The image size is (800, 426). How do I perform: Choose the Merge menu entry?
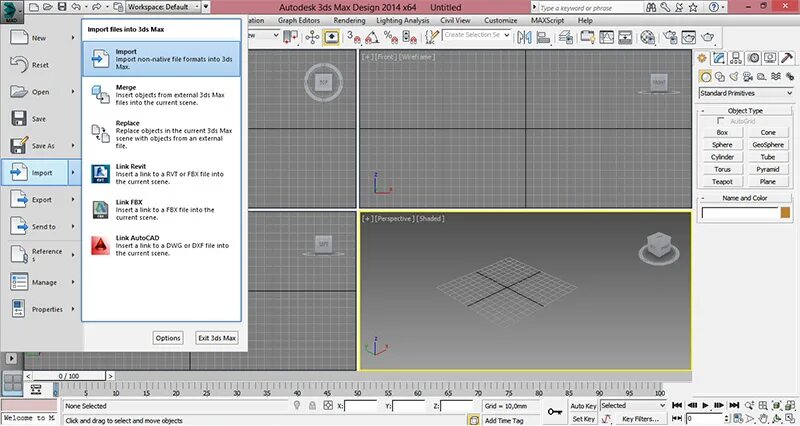click(161, 95)
